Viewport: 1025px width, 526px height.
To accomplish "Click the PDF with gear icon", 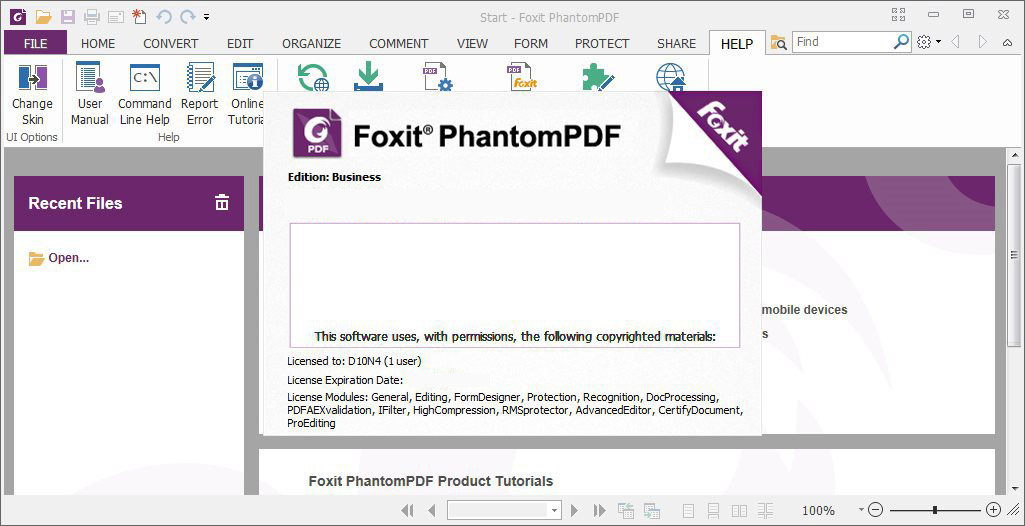I will click(438, 77).
